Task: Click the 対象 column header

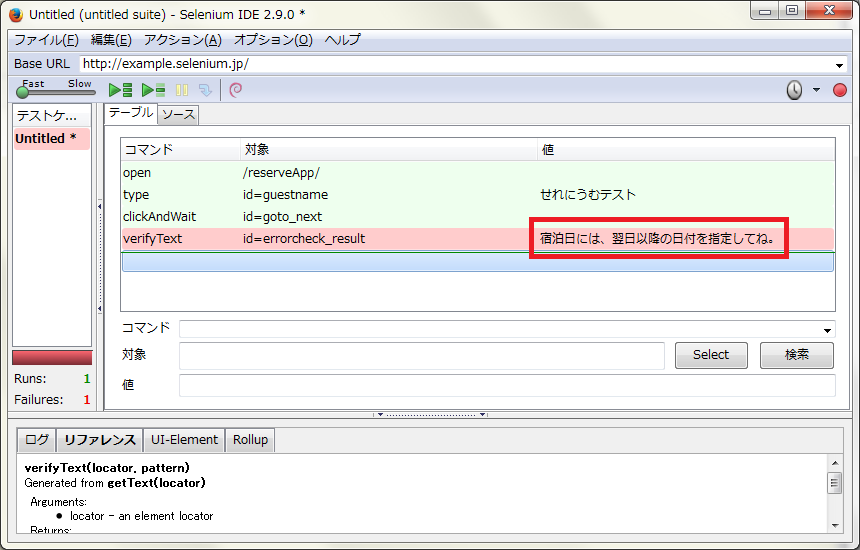Action: pyautogui.click(x=388, y=150)
